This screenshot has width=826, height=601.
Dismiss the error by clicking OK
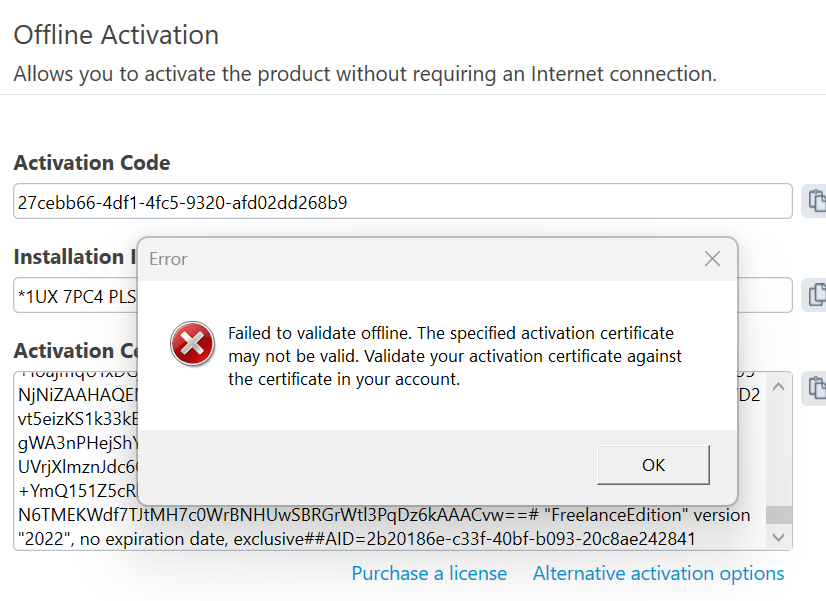click(653, 465)
